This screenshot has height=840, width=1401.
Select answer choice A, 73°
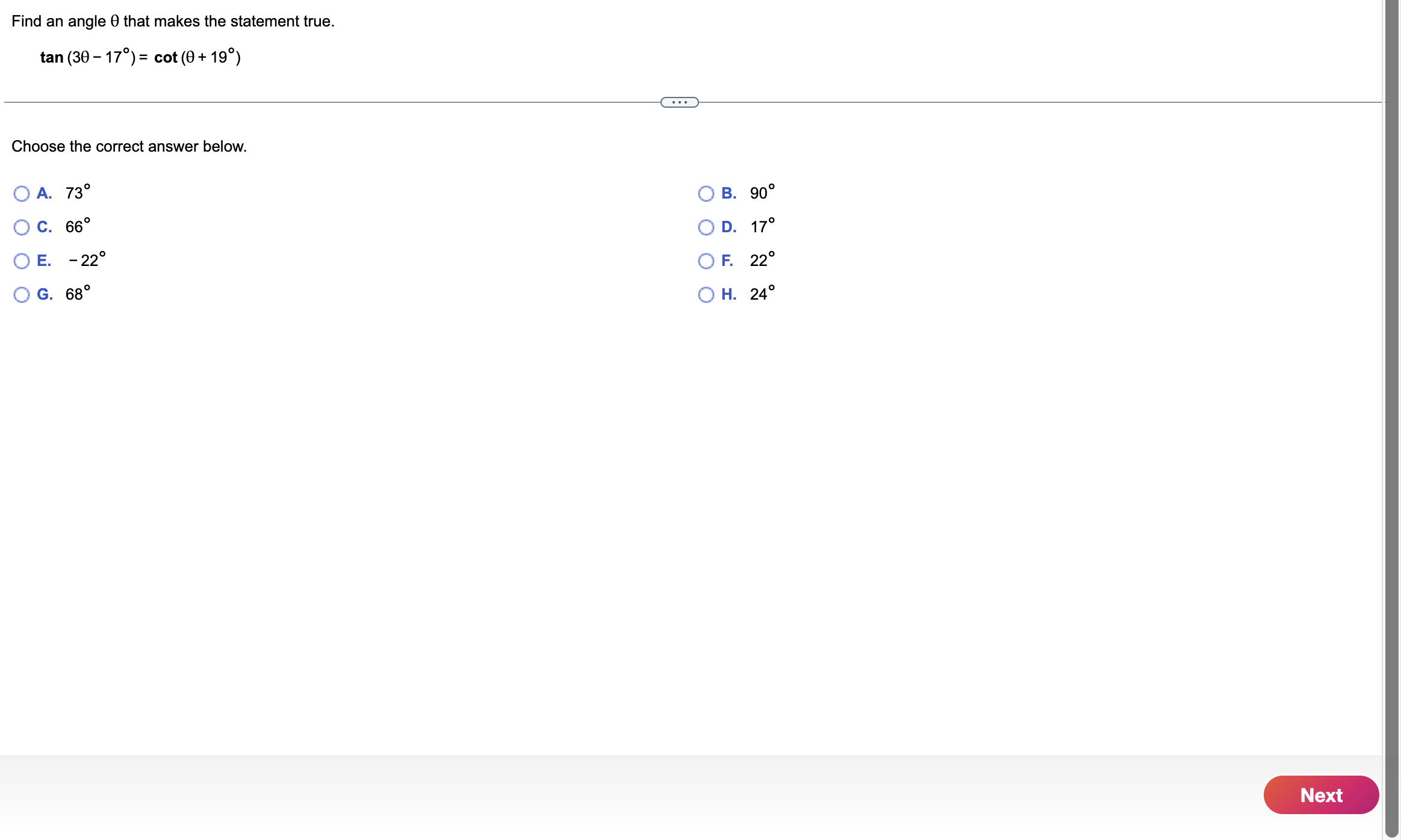22,193
